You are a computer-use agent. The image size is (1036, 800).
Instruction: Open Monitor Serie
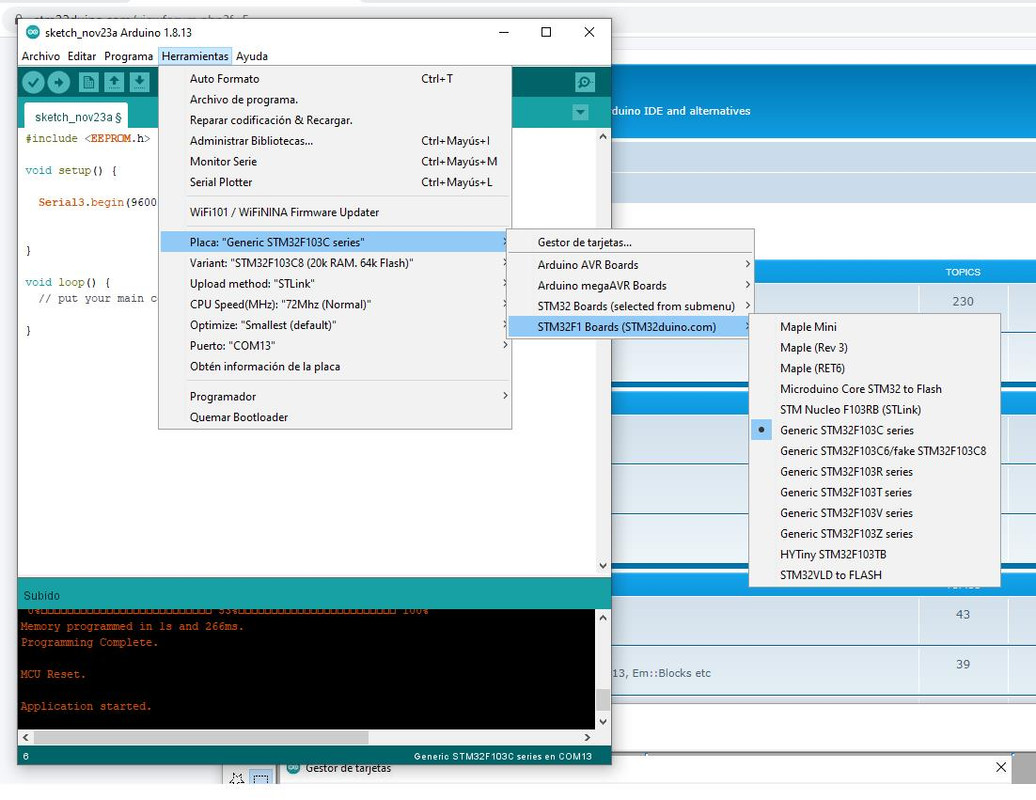coord(335,162)
